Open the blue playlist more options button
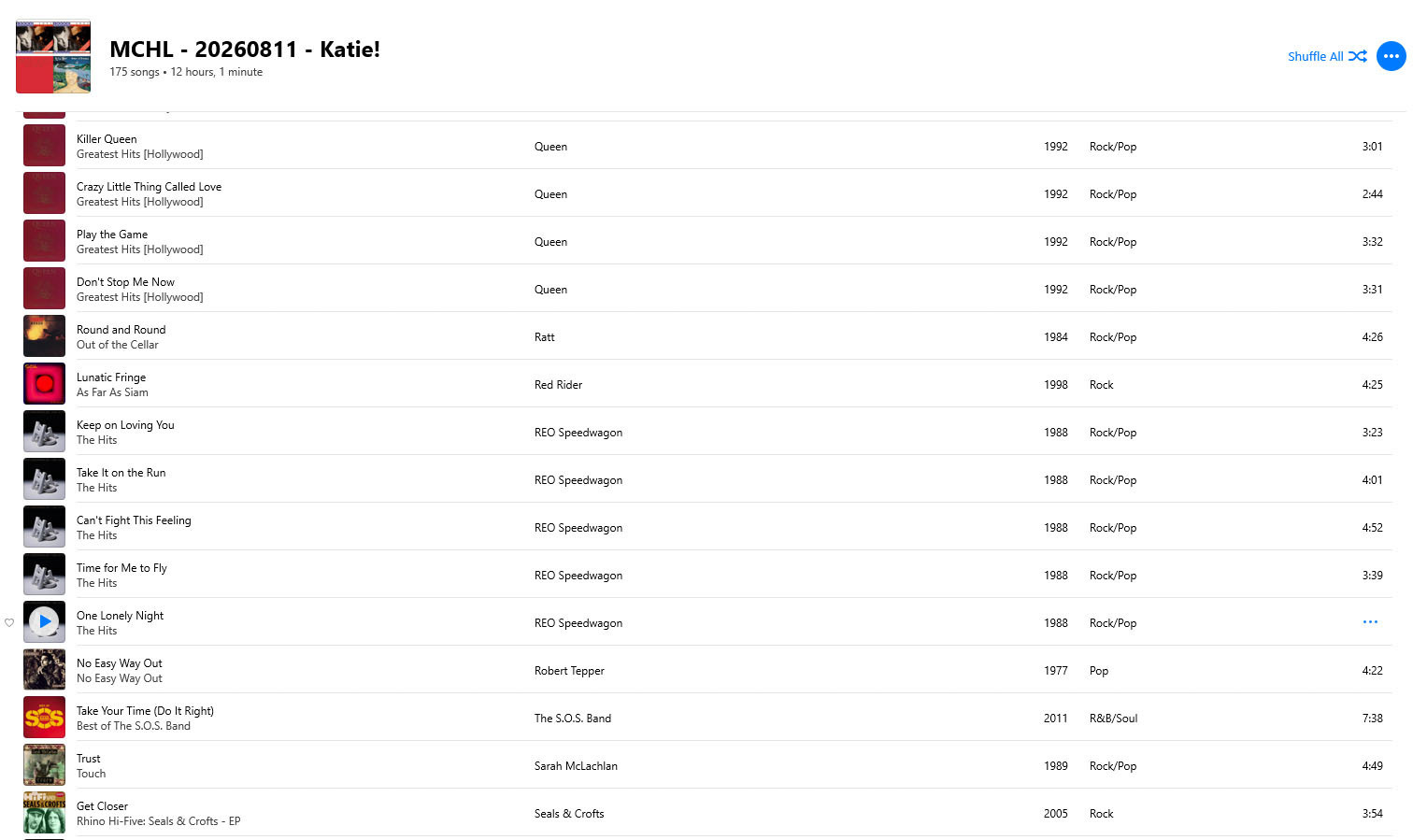This screenshot has height=840, width=1427. coord(1391,56)
